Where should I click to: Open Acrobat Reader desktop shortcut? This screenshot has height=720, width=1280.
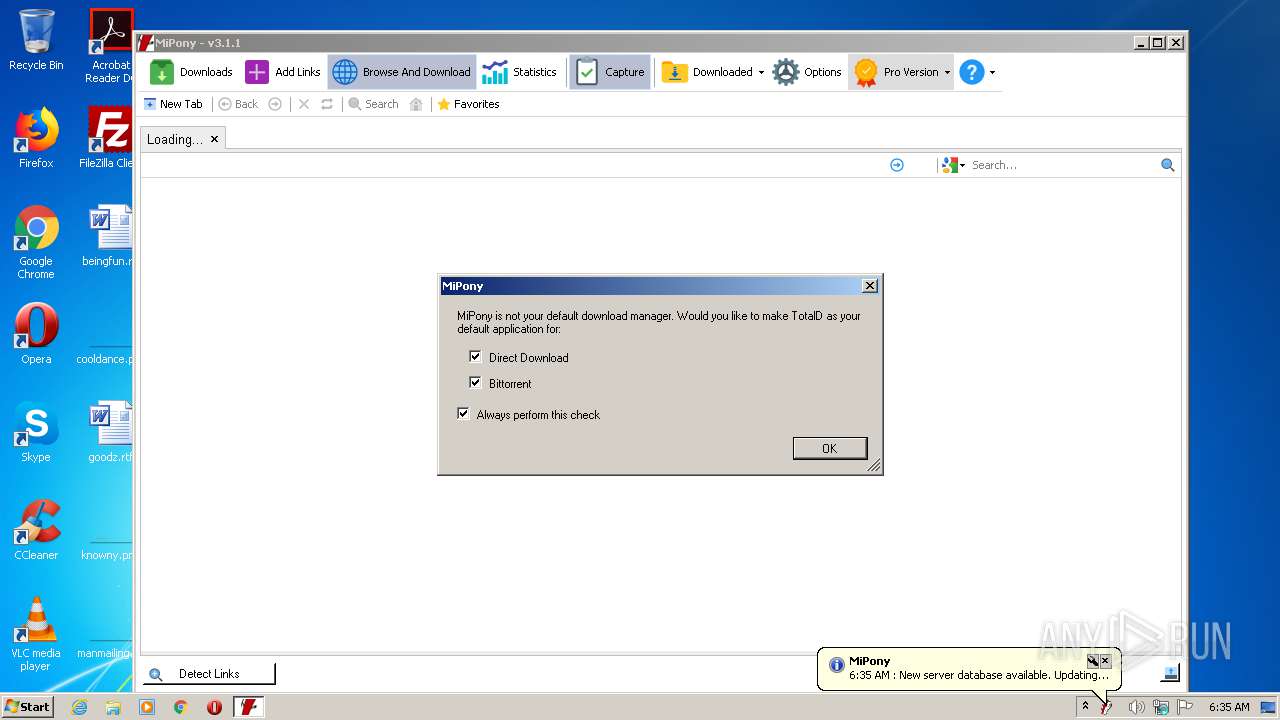coord(110,45)
